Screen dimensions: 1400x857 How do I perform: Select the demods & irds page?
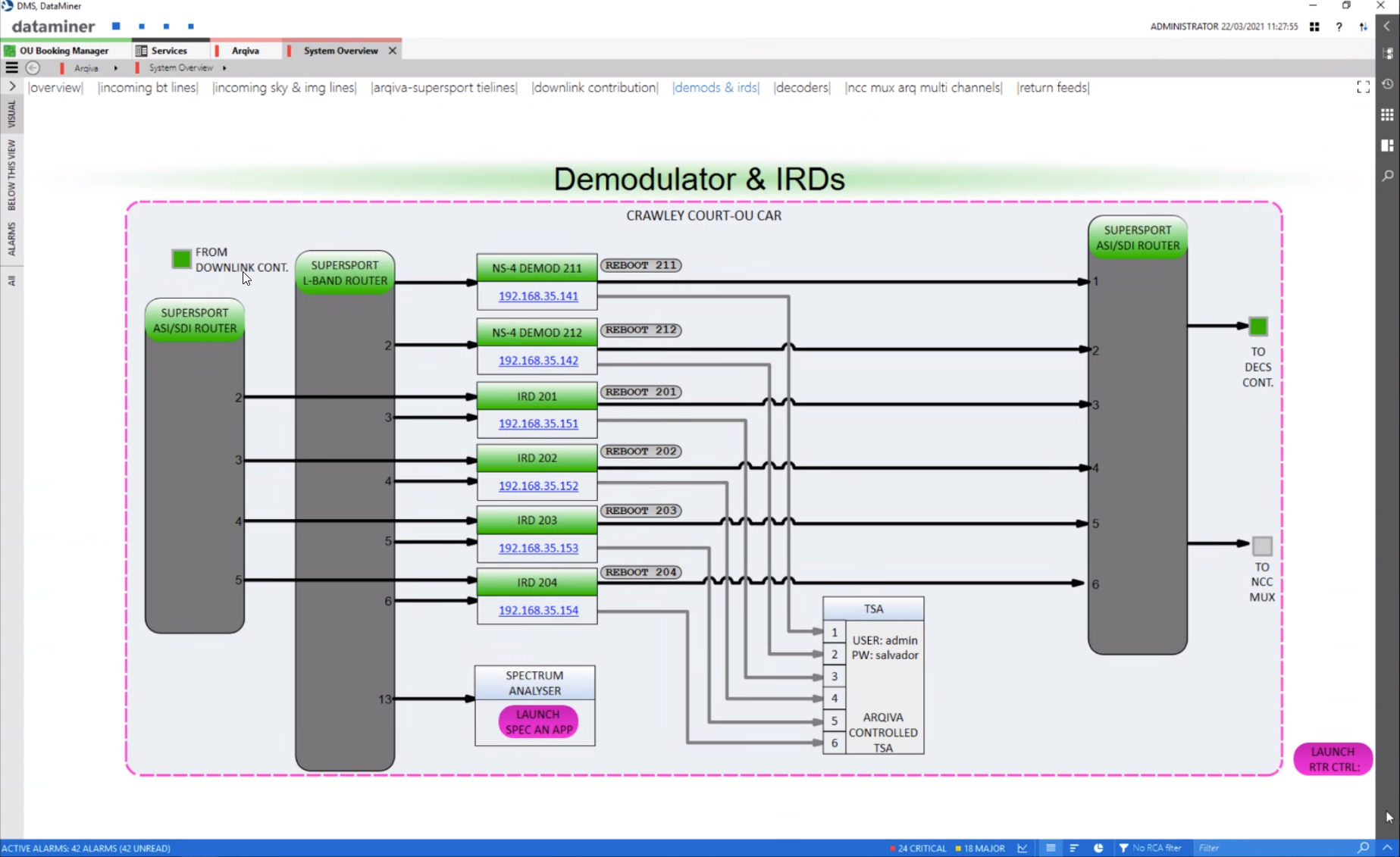(716, 87)
